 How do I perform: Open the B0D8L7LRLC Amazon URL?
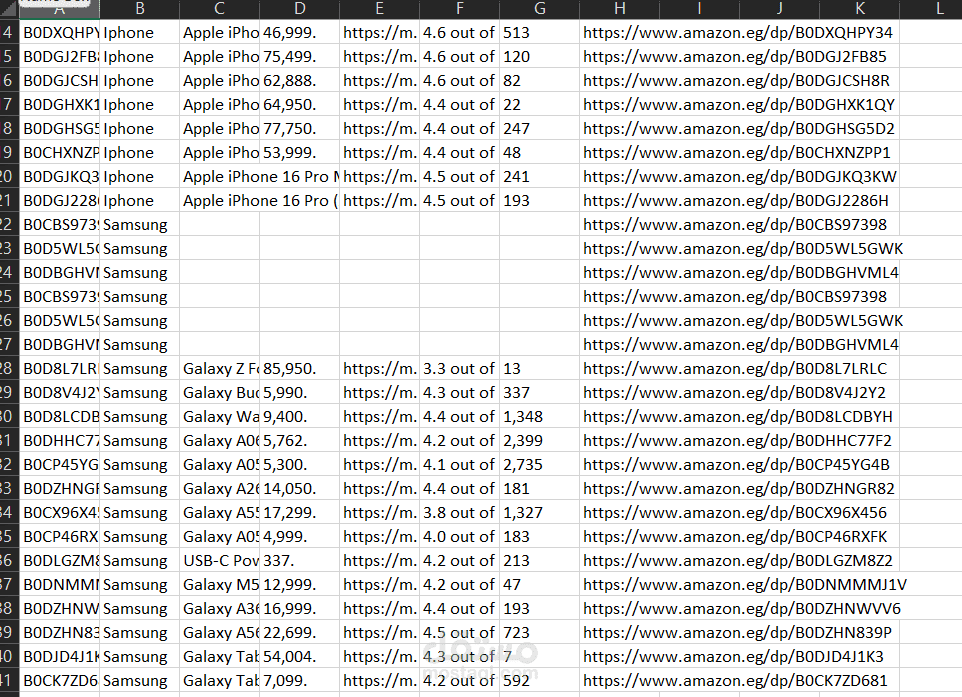click(735, 369)
